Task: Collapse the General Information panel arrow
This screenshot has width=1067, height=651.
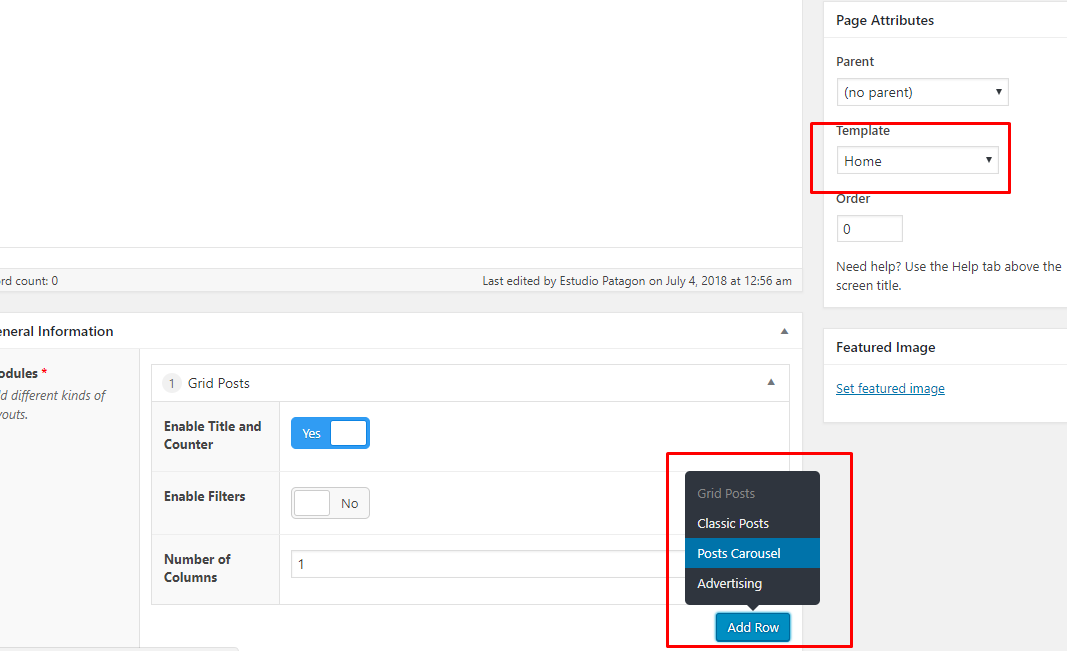Action: (x=784, y=331)
